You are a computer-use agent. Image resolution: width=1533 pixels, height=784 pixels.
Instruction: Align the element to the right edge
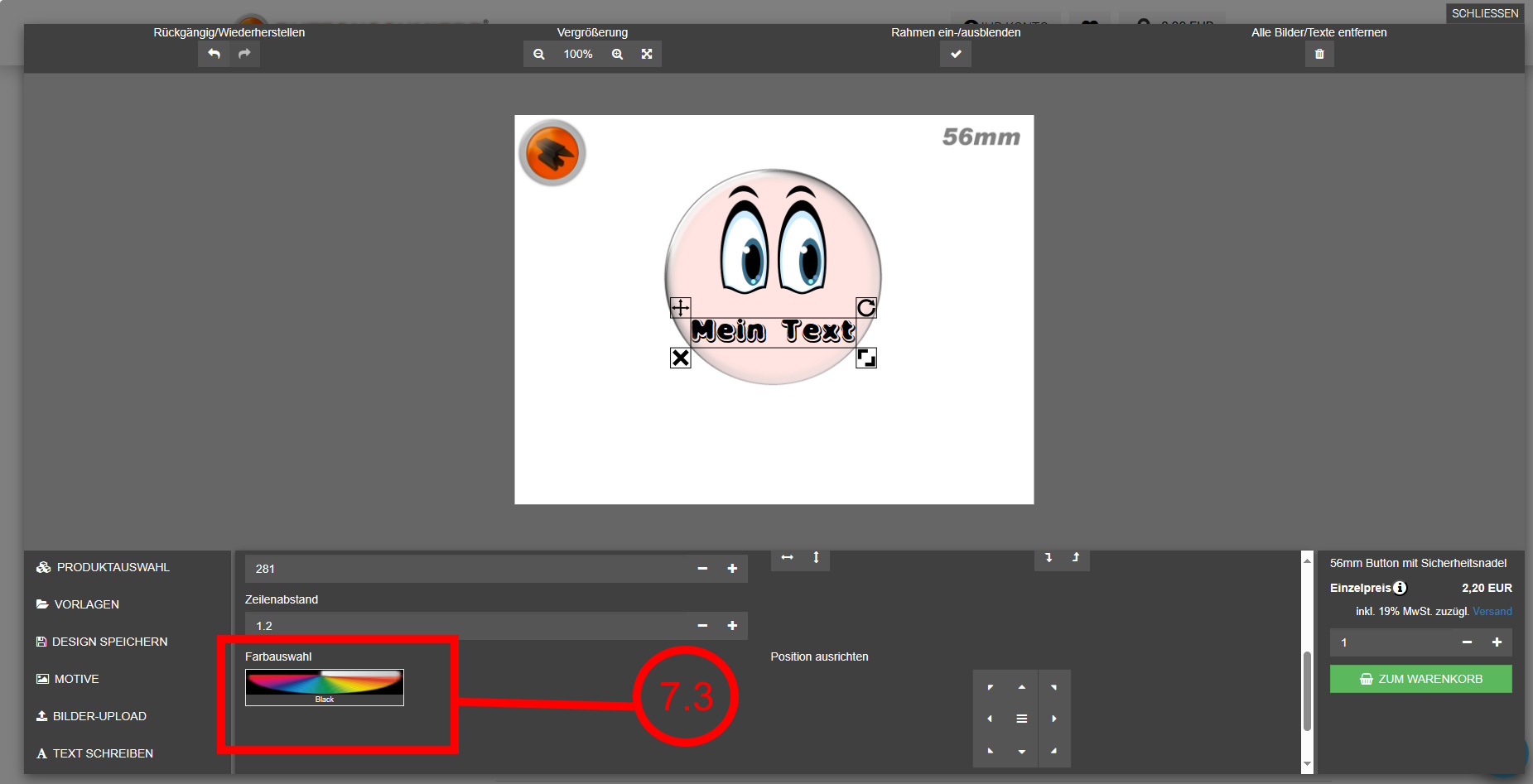coord(1054,719)
